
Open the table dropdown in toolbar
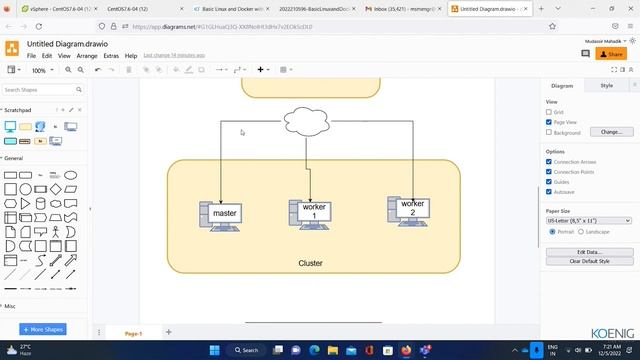pos(286,70)
